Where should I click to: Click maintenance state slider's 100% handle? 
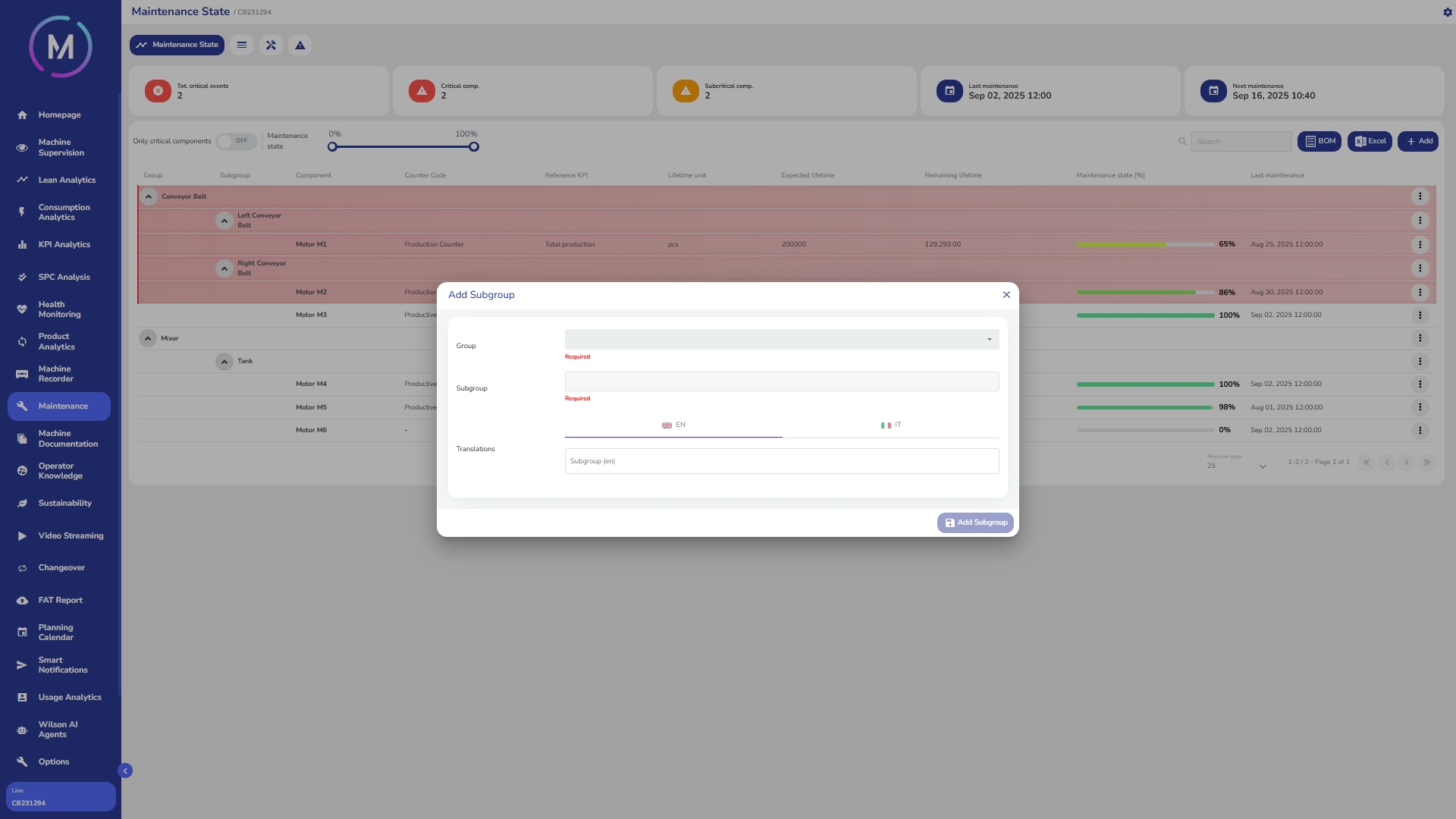[474, 147]
